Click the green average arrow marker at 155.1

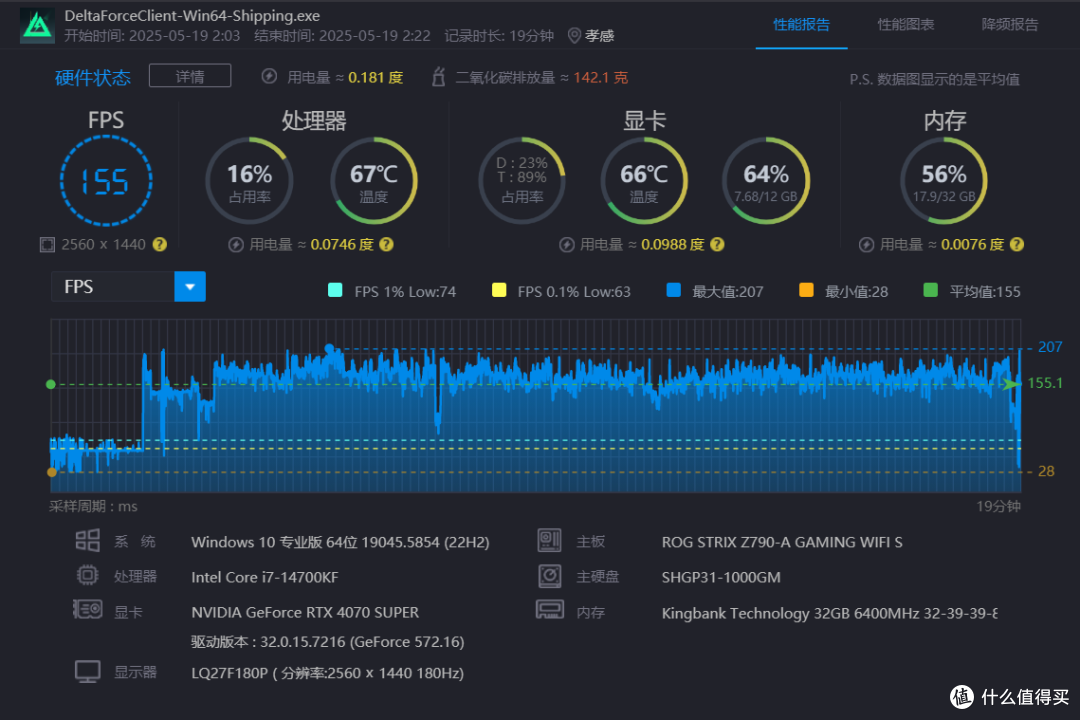click(1012, 384)
